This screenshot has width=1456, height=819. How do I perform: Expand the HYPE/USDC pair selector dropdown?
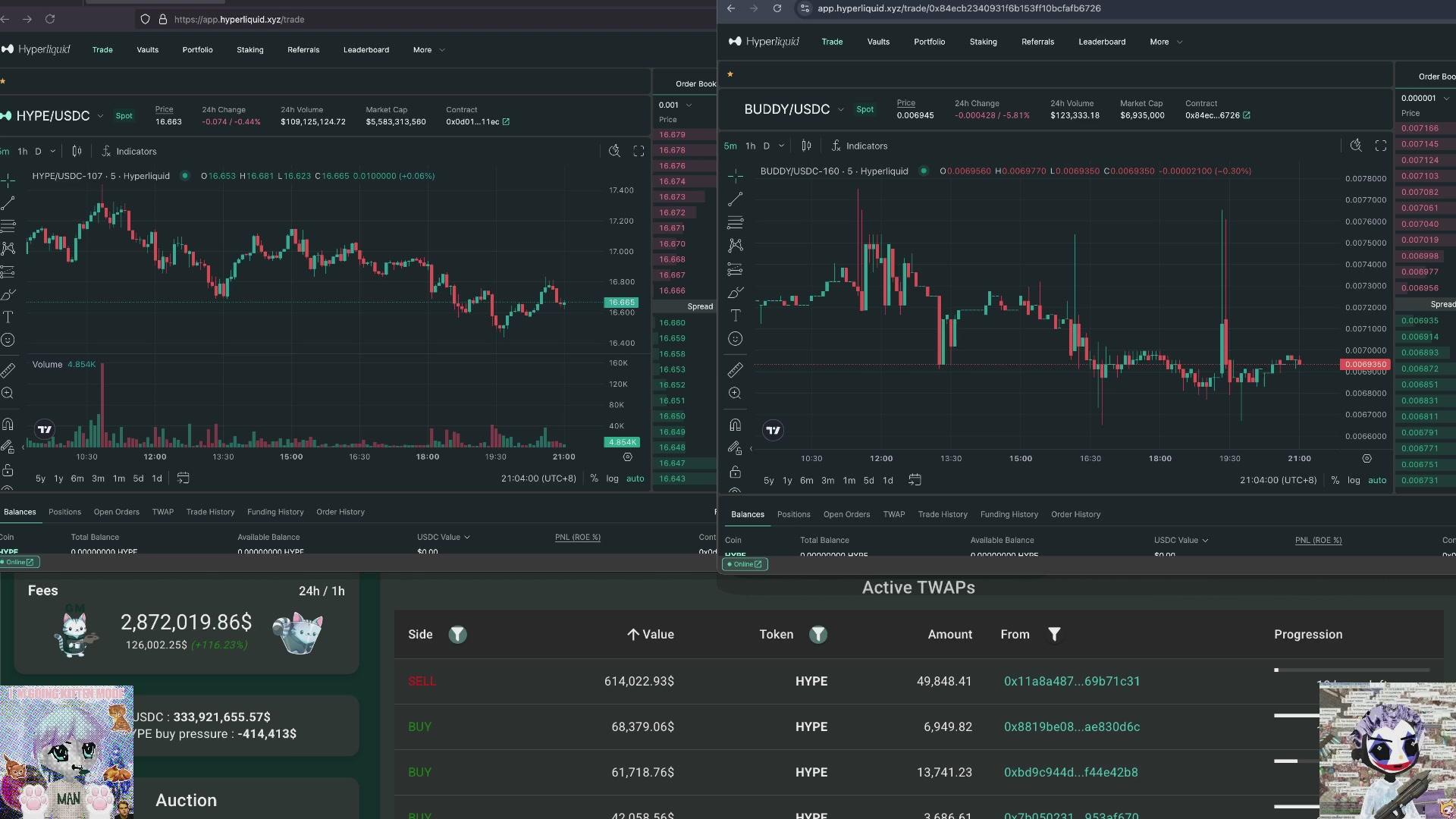(99, 116)
